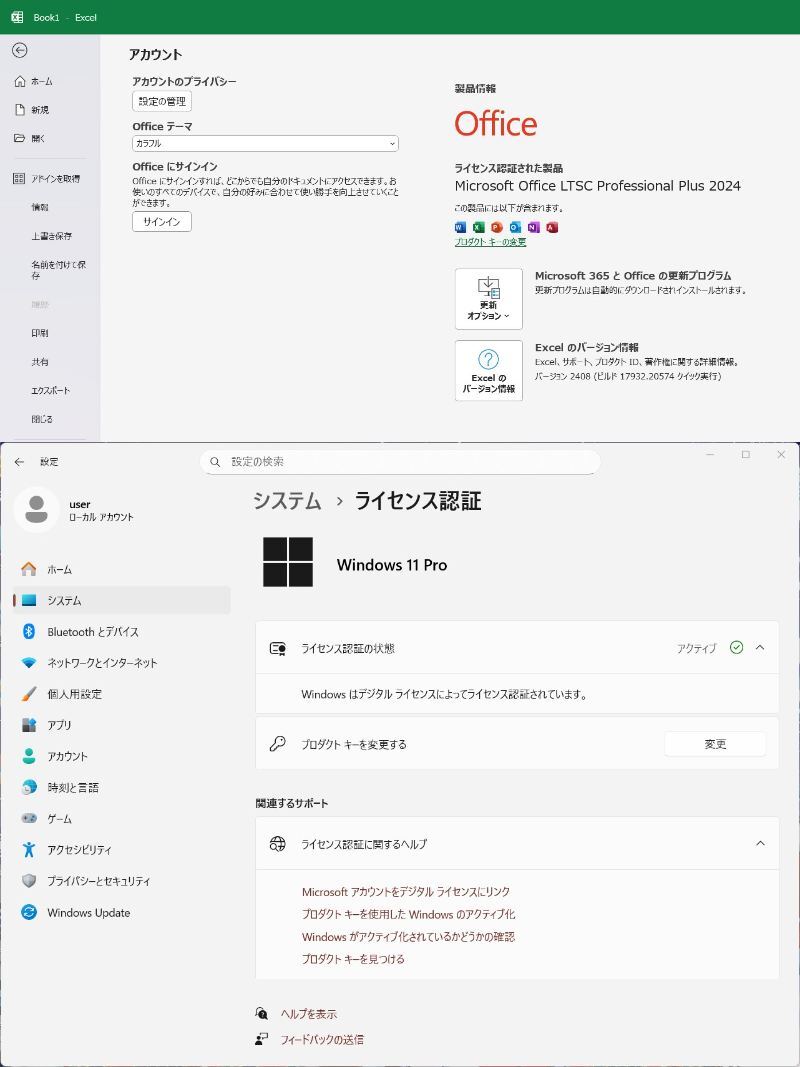Open アプリ in Settings sidebar
Screen dimensions: 800x1067
pos(122,725)
